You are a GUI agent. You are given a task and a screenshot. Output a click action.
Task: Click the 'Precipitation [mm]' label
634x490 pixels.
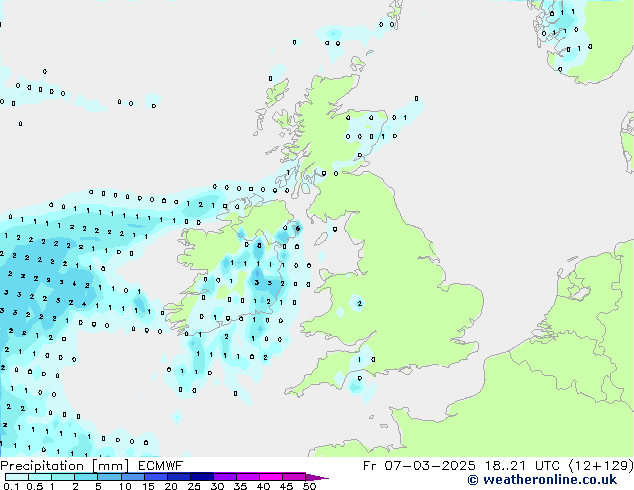click(64, 466)
